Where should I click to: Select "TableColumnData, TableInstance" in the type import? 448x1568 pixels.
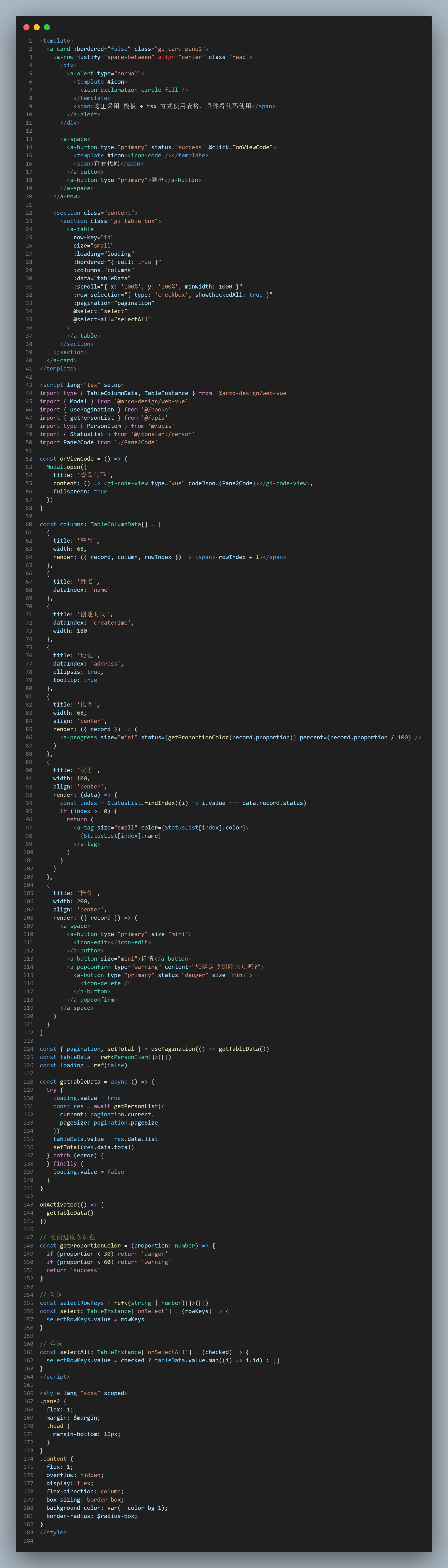pos(137,393)
